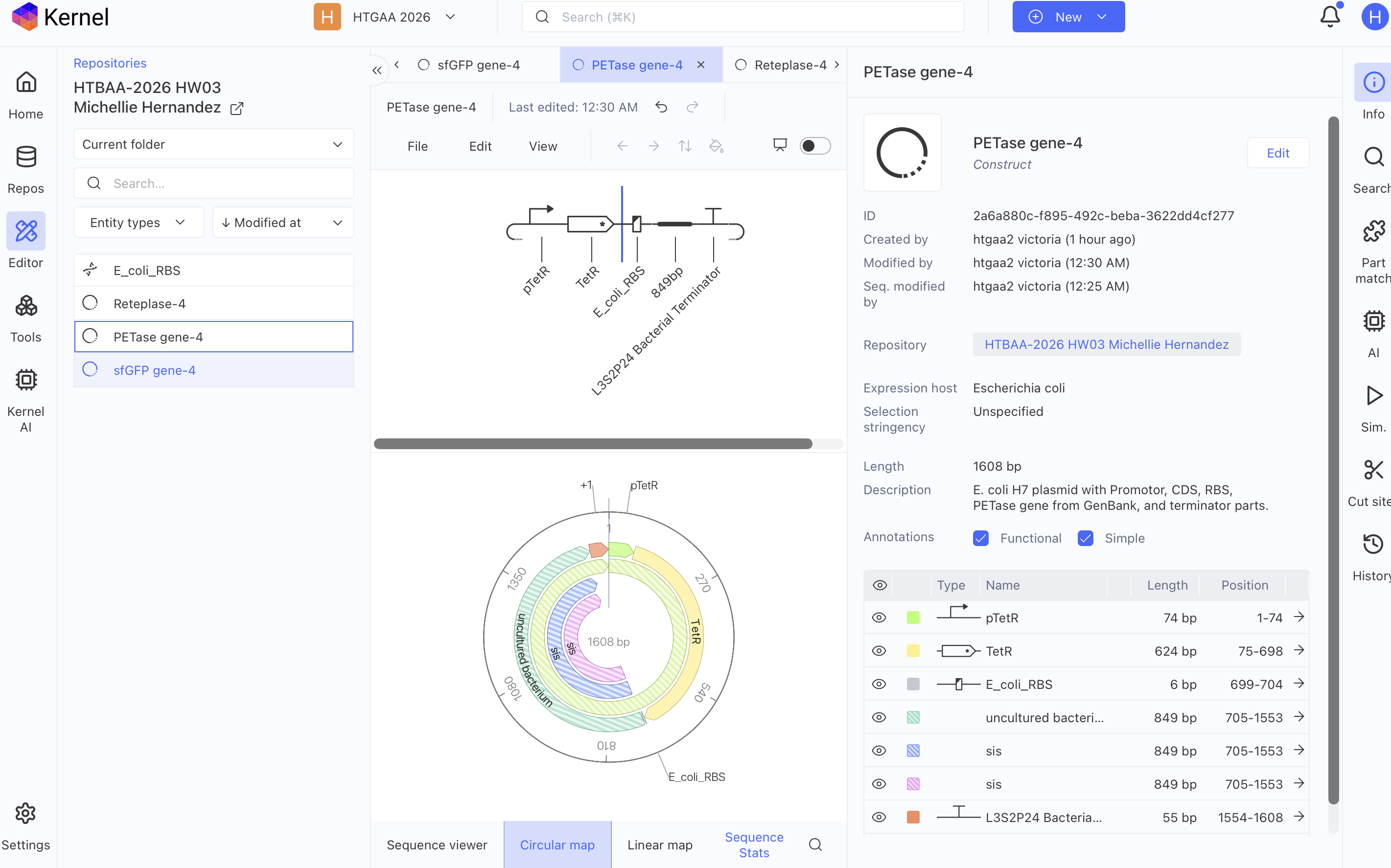The height and width of the screenshot is (868, 1391).
Task: Hide the E_coli_RBS annotation eye icon
Action: [x=879, y=685]
